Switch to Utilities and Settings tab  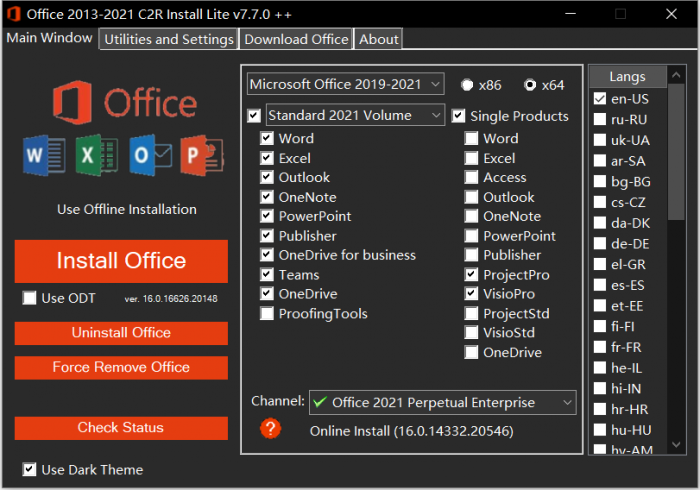coord(169,39)
